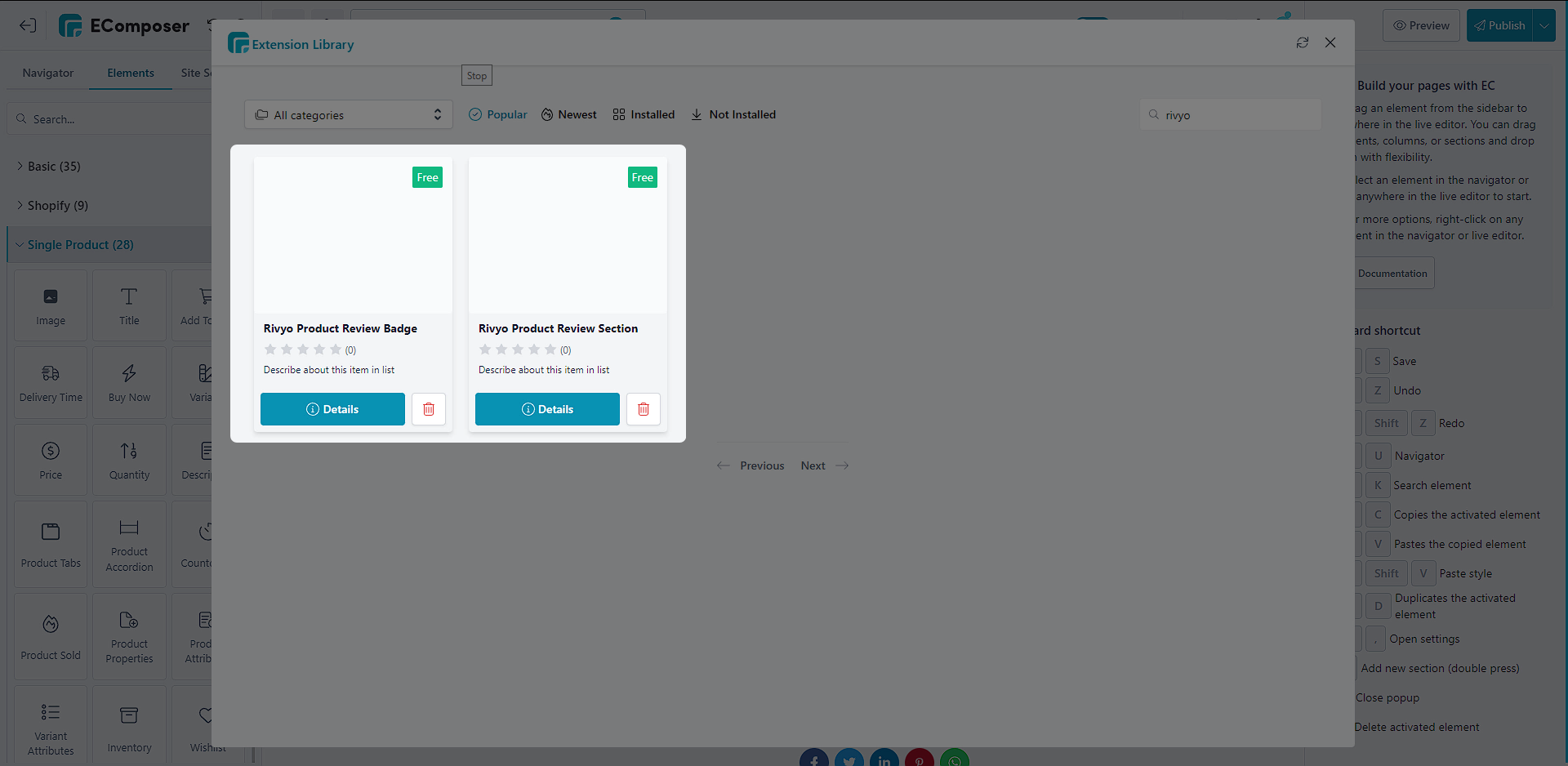Viewport: 1568px width, 766px height.
Task: Select the Inventory element
Action: [129, 727]
